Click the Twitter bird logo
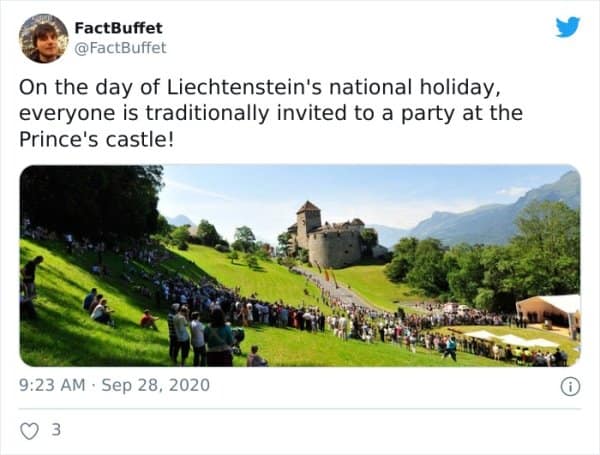Image resolution: width=600 pixels, height=455 pixels. click(x=567, y=27)
